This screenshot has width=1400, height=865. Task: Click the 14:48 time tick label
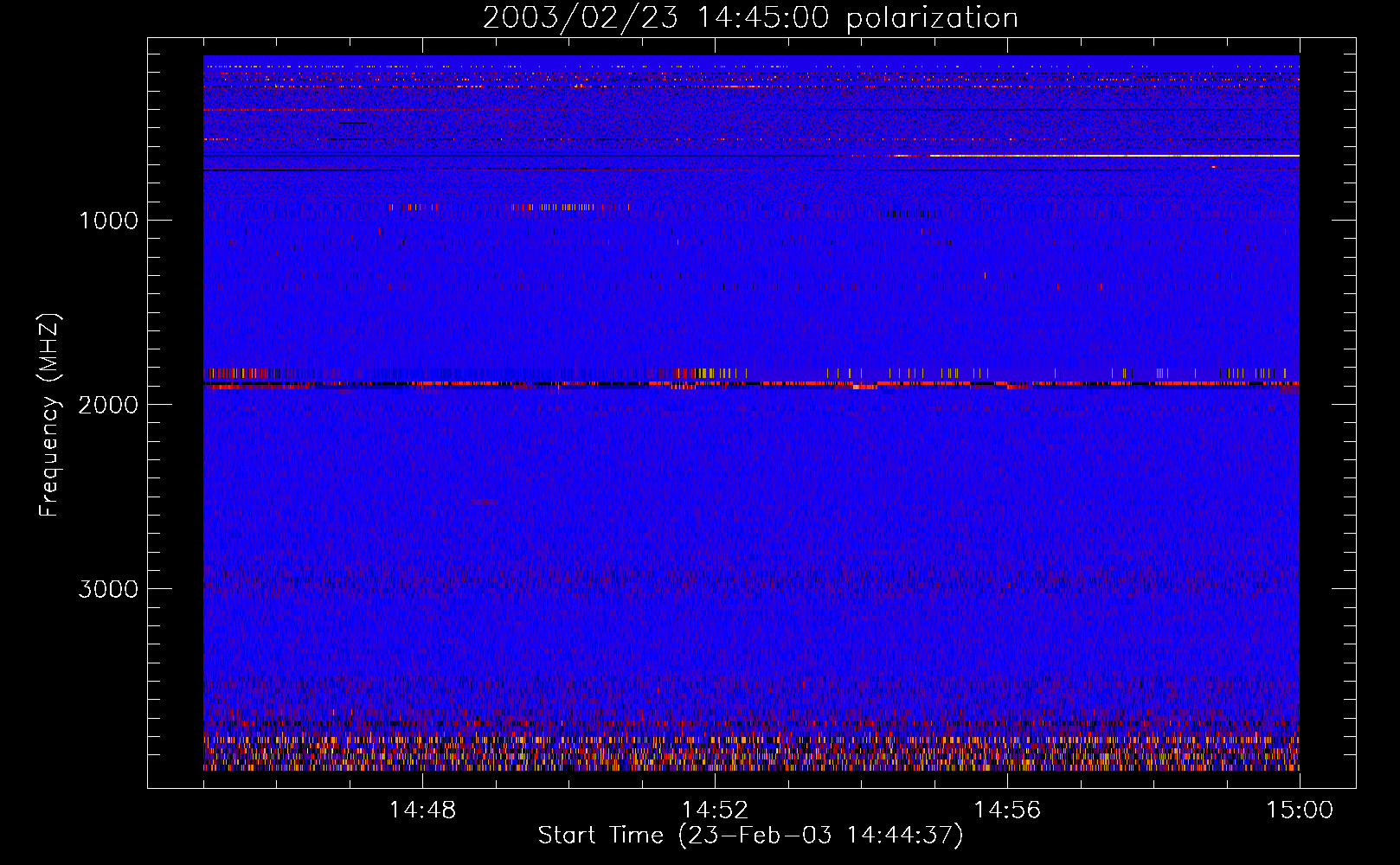click(x=422, y=811)
